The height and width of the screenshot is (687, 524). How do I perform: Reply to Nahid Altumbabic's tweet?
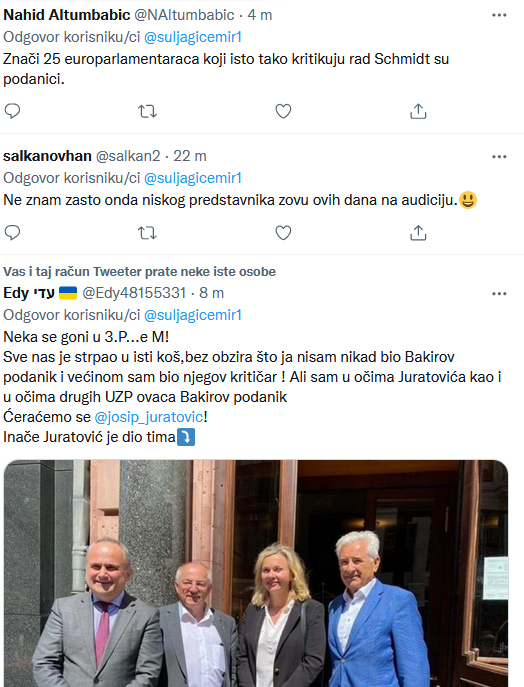click(x=12, y=111)
